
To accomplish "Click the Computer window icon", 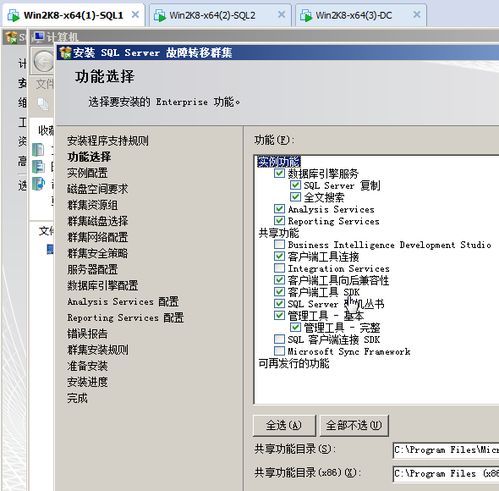I will (38, 37).
